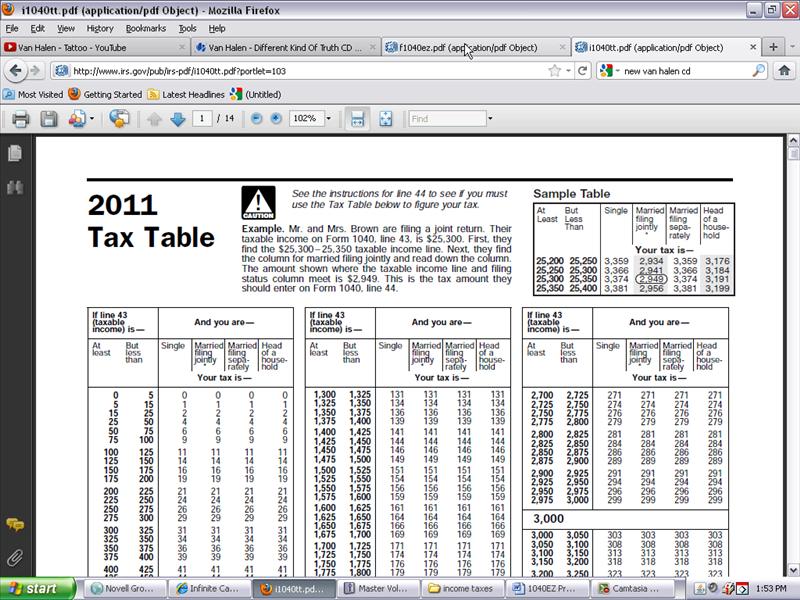
Task: Click the search box with new van halen cd
Action: (686, 71)
